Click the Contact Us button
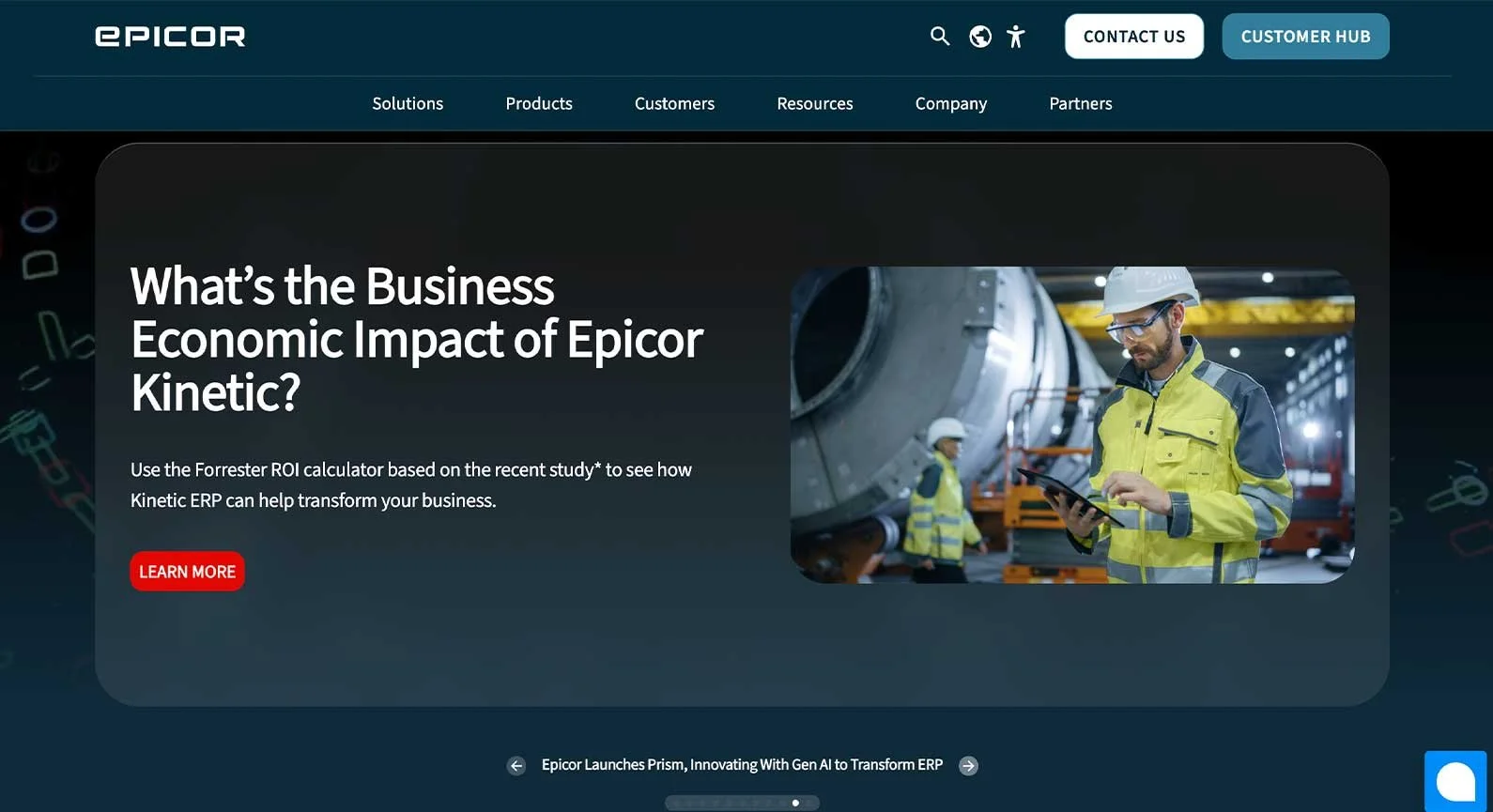This screenshot has height=812, width=1493. coord(1134,37)
